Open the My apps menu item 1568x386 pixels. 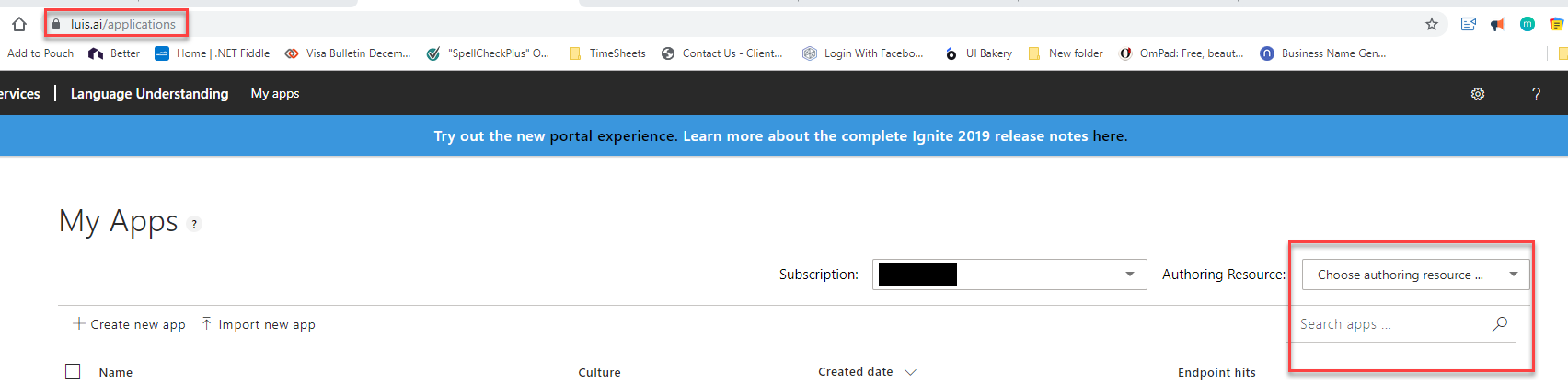pos(275,94)
